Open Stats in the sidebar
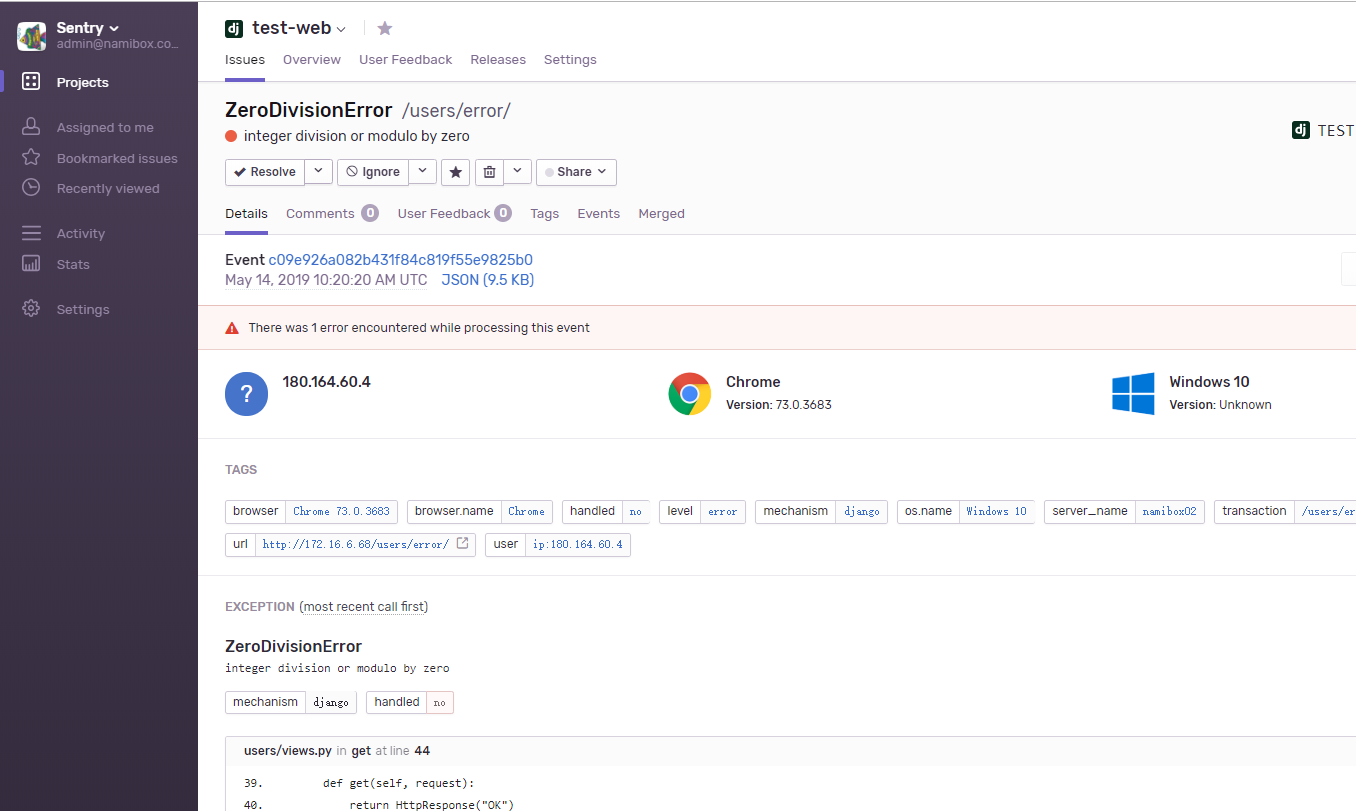 pyautogui.click(x=73, y=264)
